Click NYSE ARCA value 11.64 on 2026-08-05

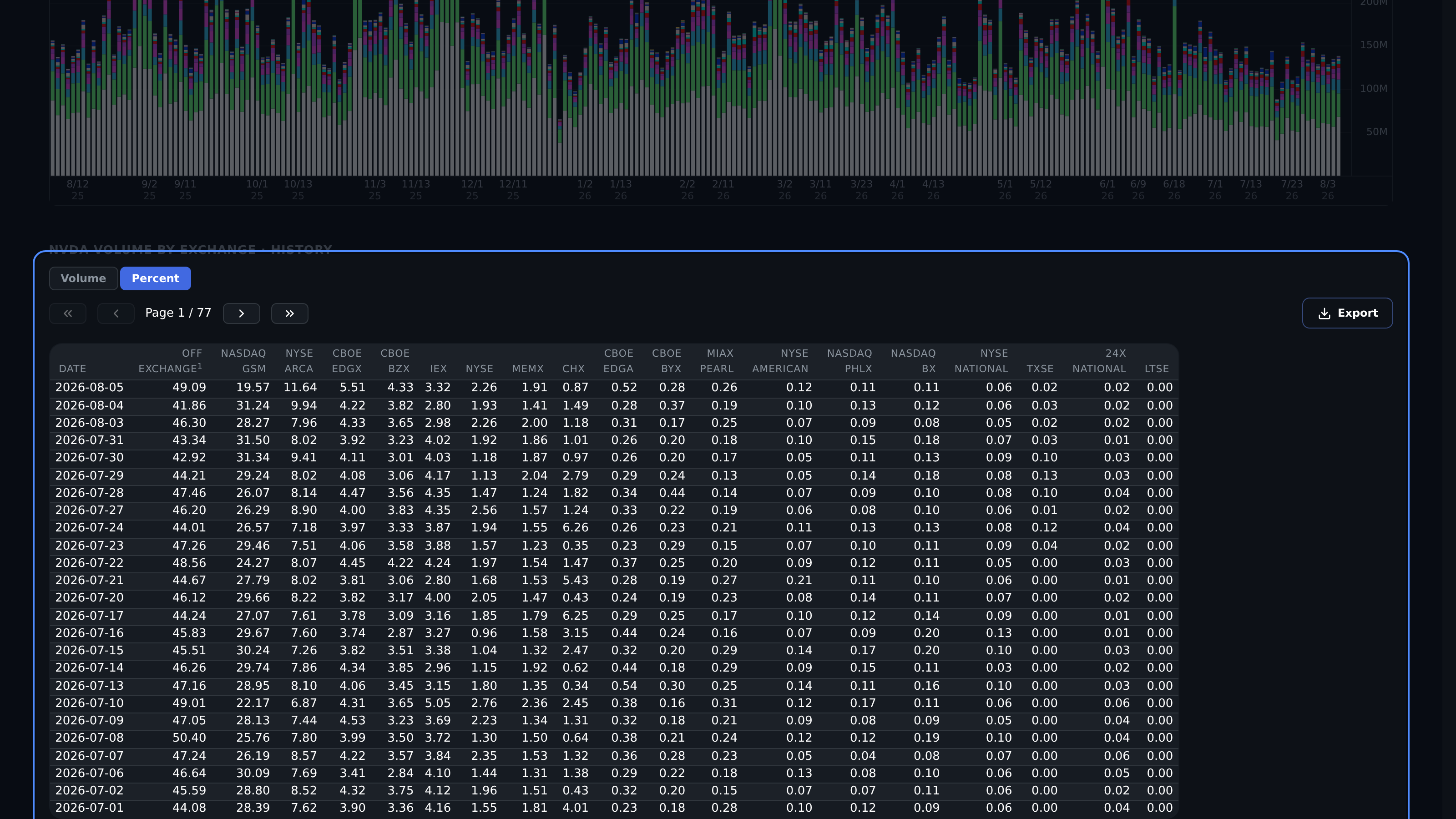pyautogui.click(x=300, y=388)
